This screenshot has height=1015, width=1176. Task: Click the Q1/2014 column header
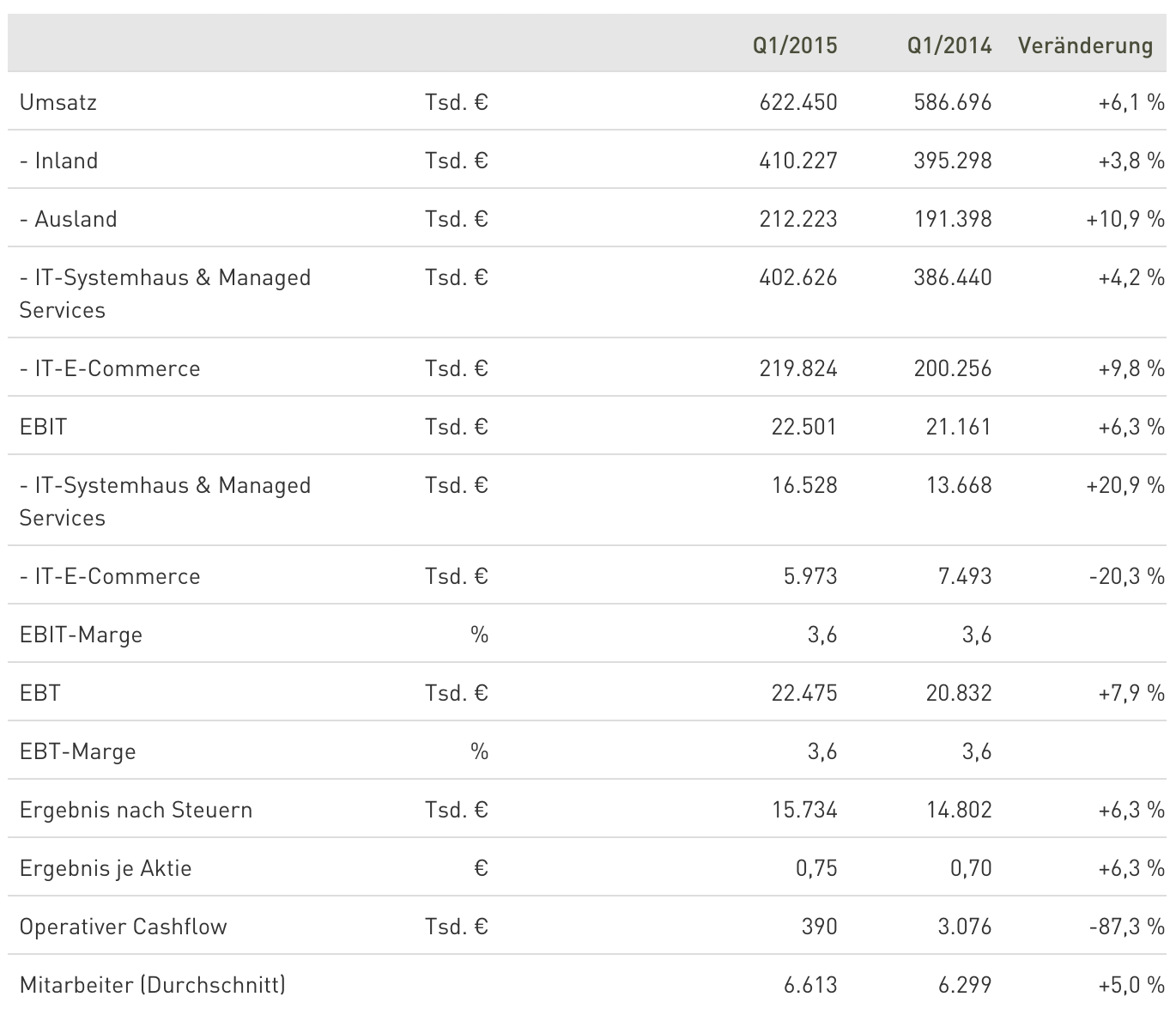(x=949, y=46)
